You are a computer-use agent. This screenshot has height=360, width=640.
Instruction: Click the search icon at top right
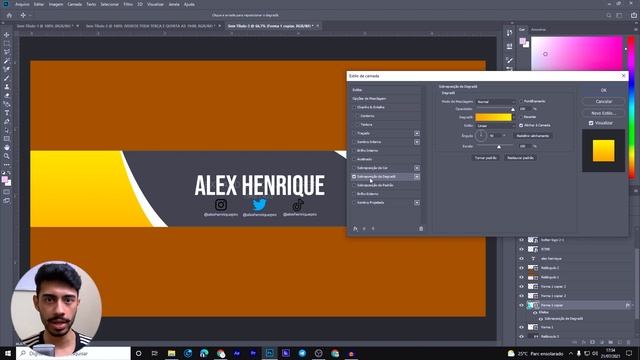[x=609, y=15]
